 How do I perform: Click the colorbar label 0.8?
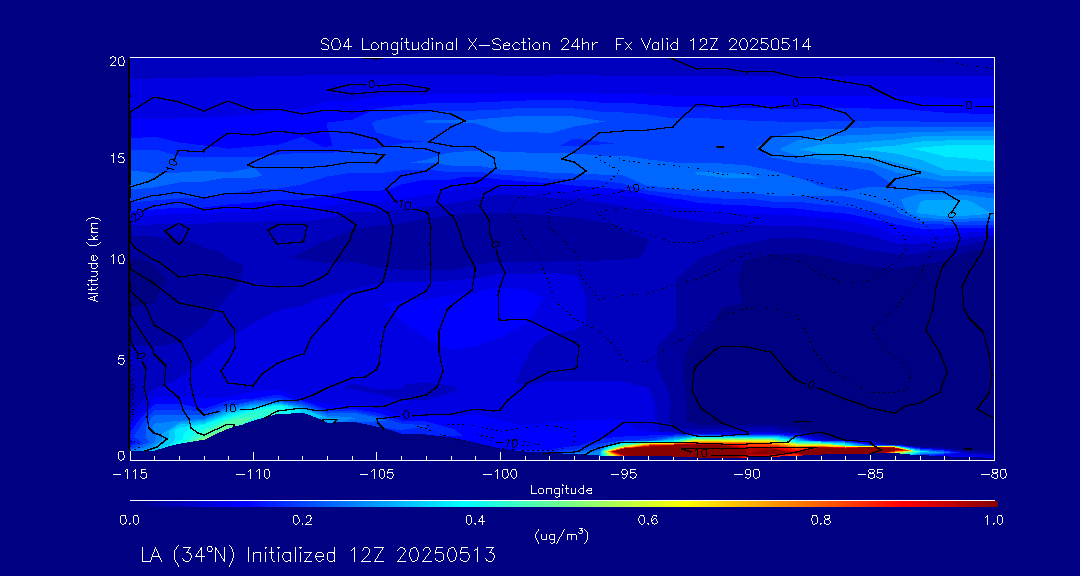(x=821, y=520)
